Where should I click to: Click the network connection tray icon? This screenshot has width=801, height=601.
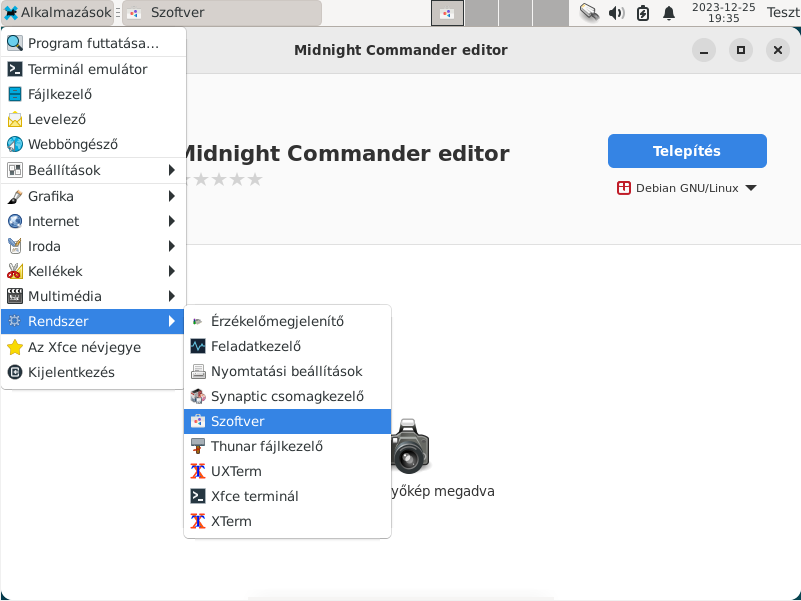[590, 12]
